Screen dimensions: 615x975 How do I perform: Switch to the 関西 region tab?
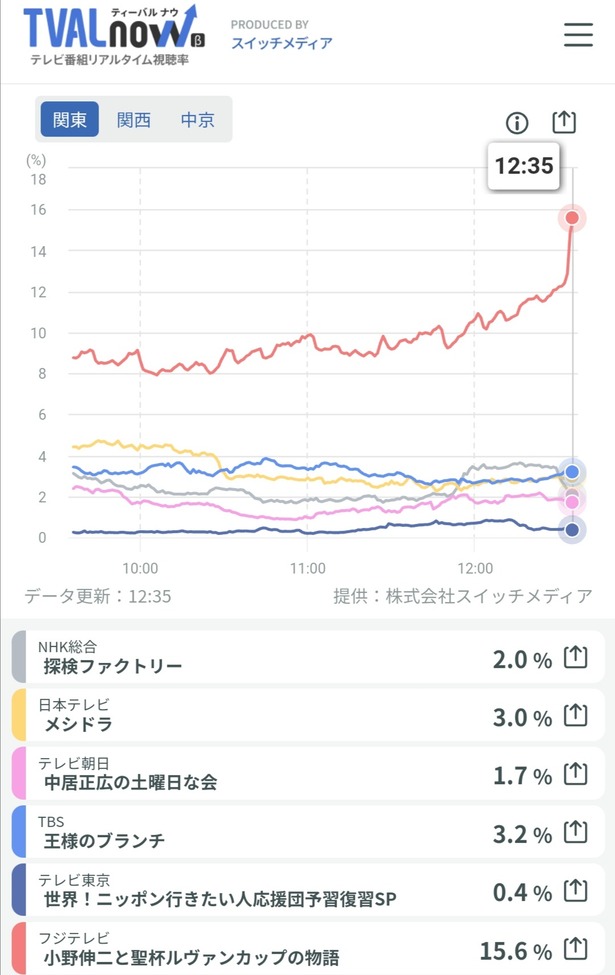(134, 119)
